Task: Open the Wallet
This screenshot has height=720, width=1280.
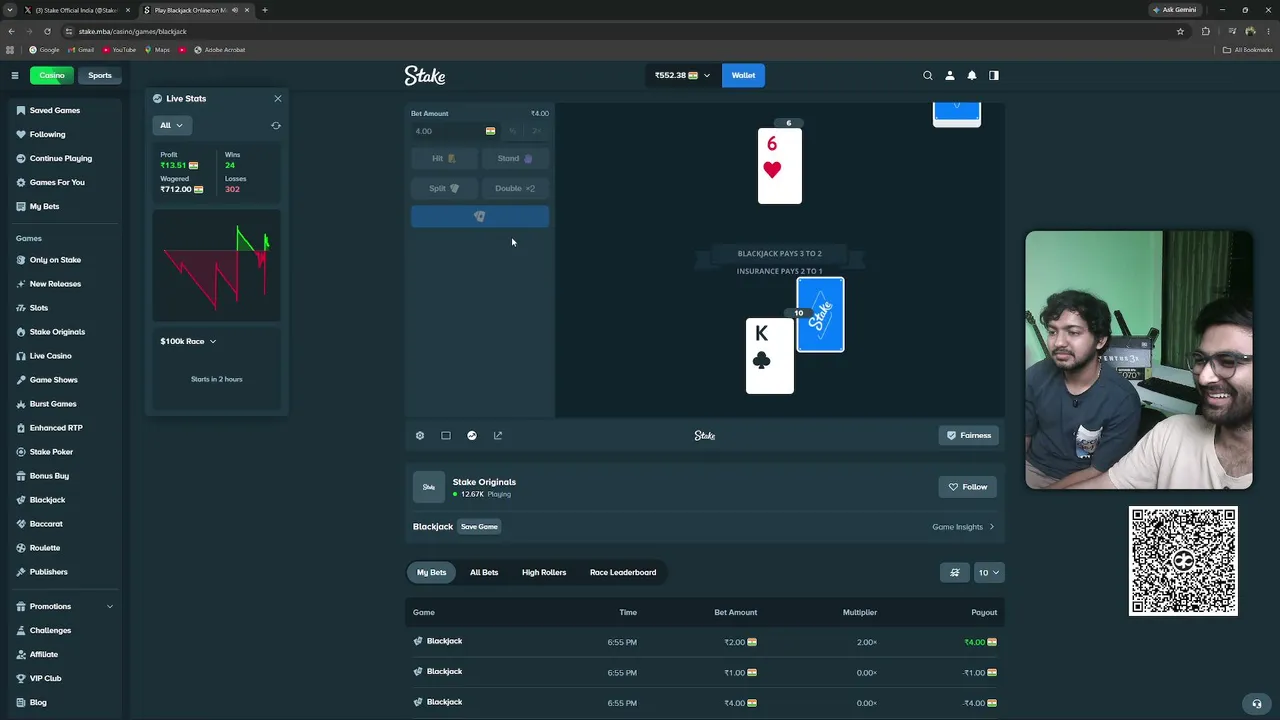Action: pos(743,75)
